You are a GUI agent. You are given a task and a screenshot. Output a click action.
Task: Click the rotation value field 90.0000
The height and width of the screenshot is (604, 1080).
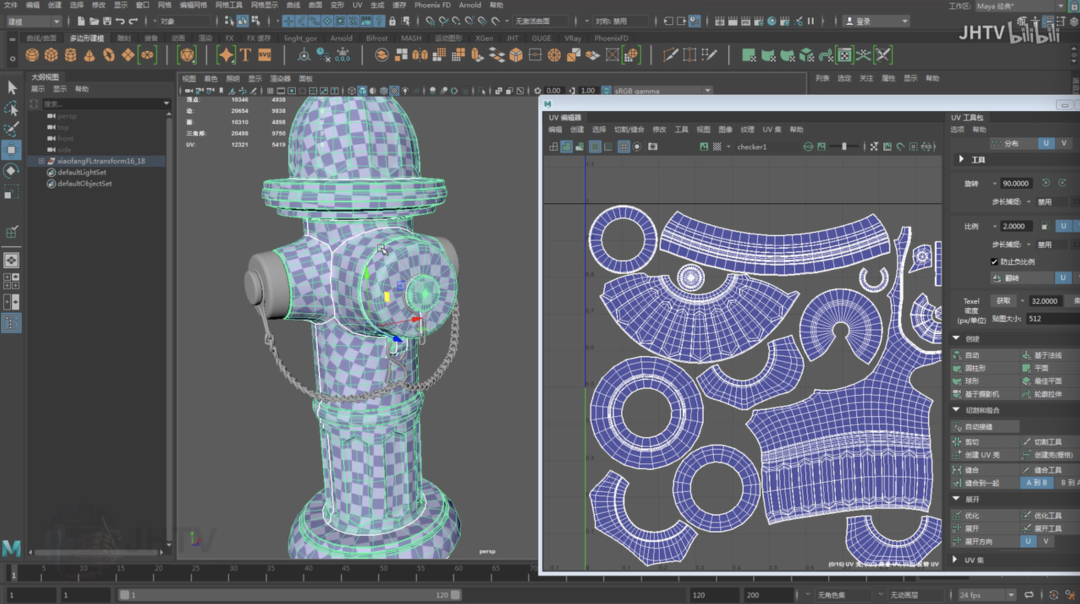[1016, 184]
